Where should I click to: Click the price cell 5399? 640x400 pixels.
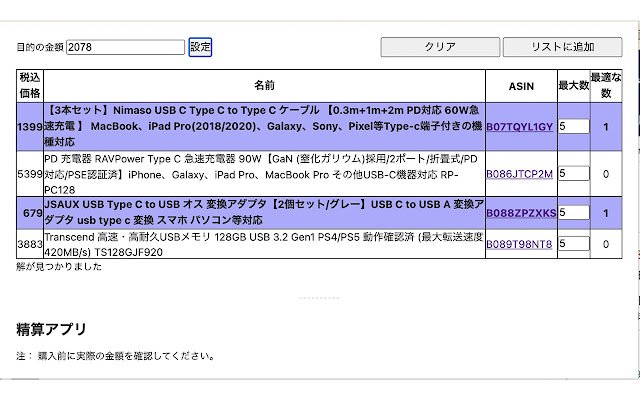pos(30,174)
